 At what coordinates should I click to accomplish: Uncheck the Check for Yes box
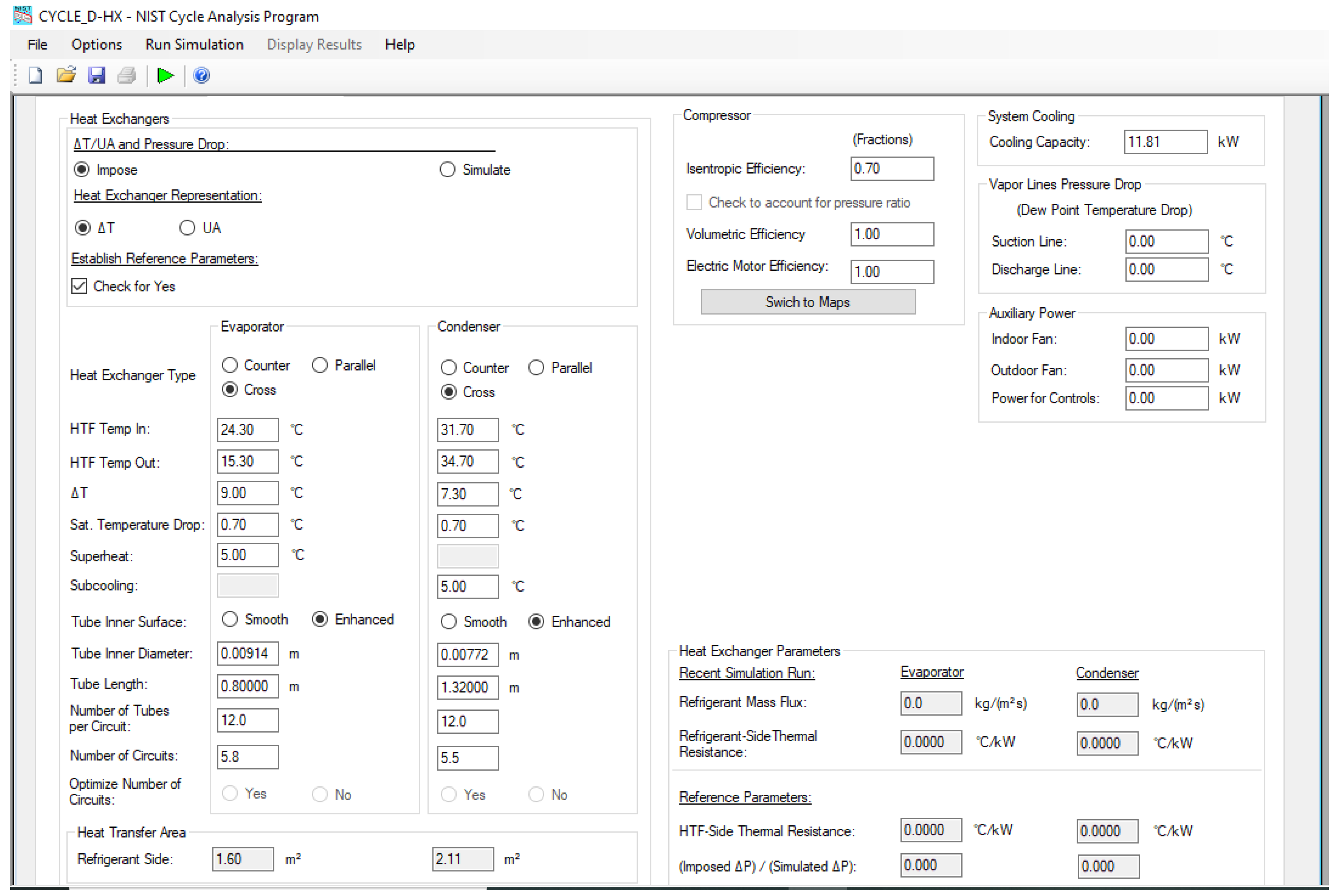(80, 286)
